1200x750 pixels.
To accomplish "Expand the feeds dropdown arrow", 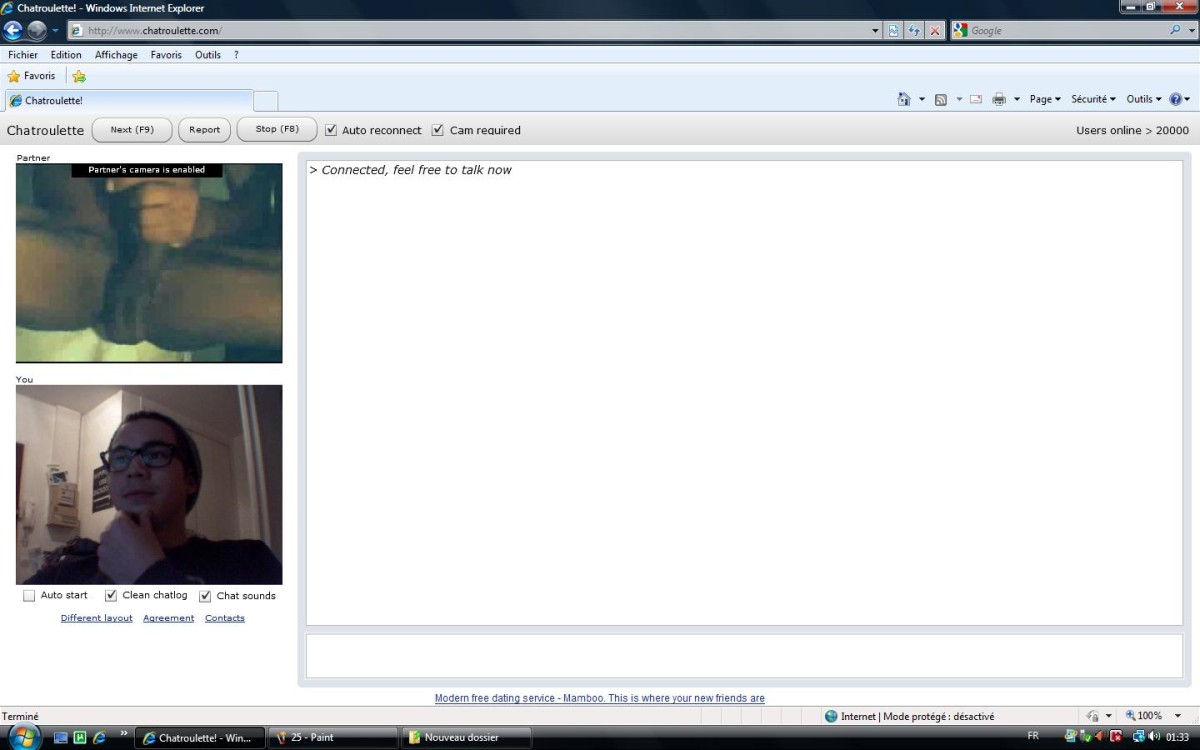I will tap(959, 99).
